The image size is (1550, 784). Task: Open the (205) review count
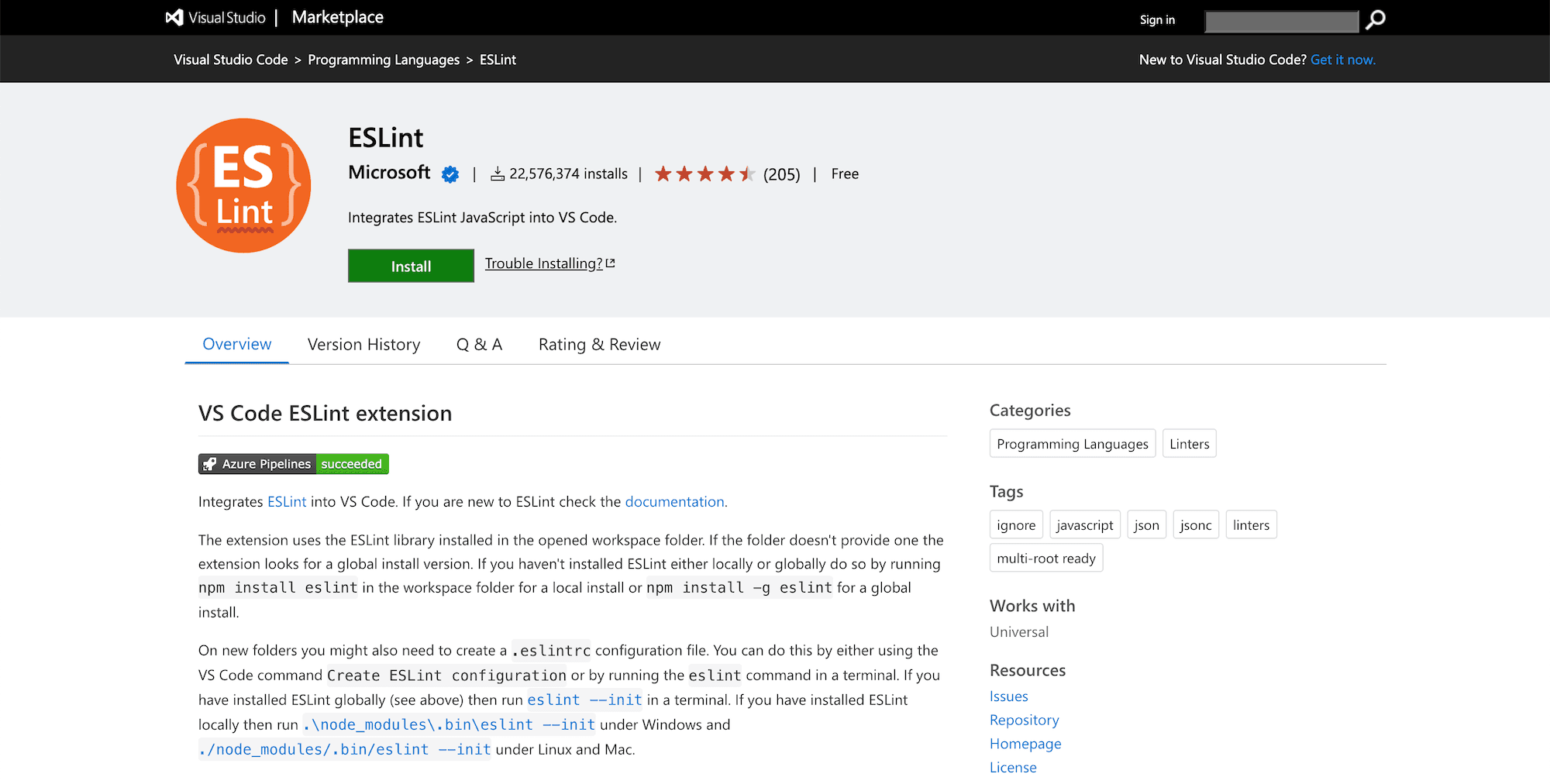[781, 174]
